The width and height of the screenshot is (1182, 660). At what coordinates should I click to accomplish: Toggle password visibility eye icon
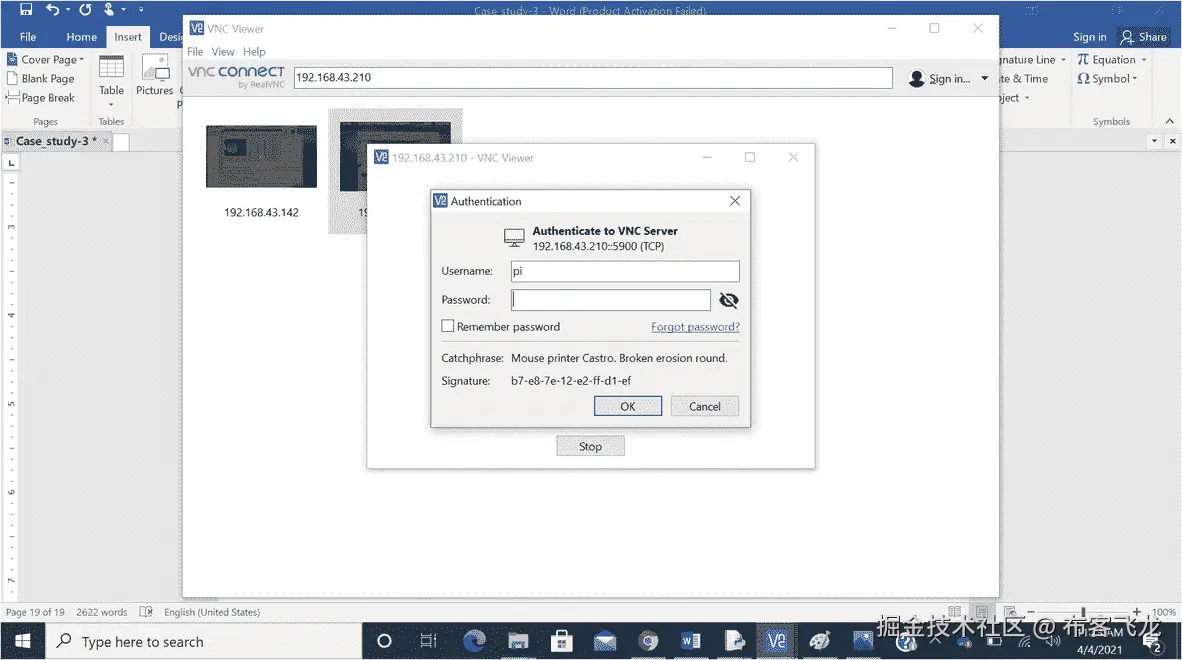728,300
